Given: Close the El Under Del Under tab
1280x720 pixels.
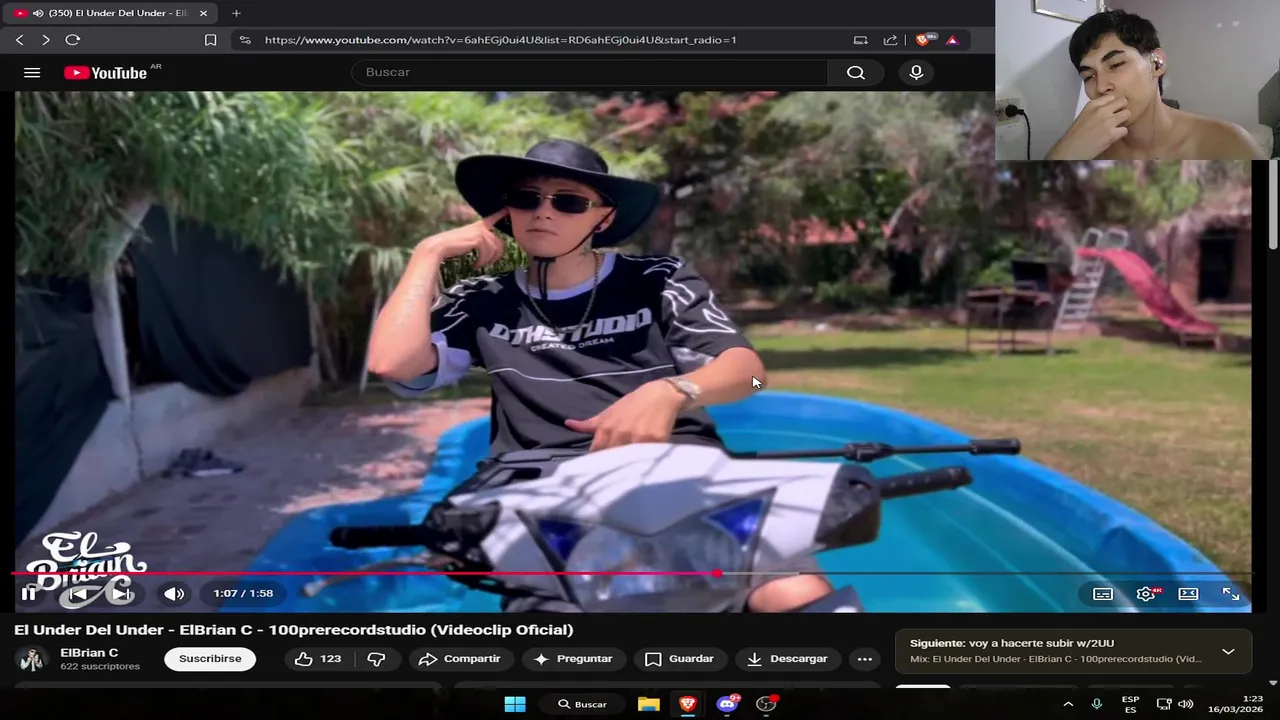Looking at the screenshot, I should 203,13.
